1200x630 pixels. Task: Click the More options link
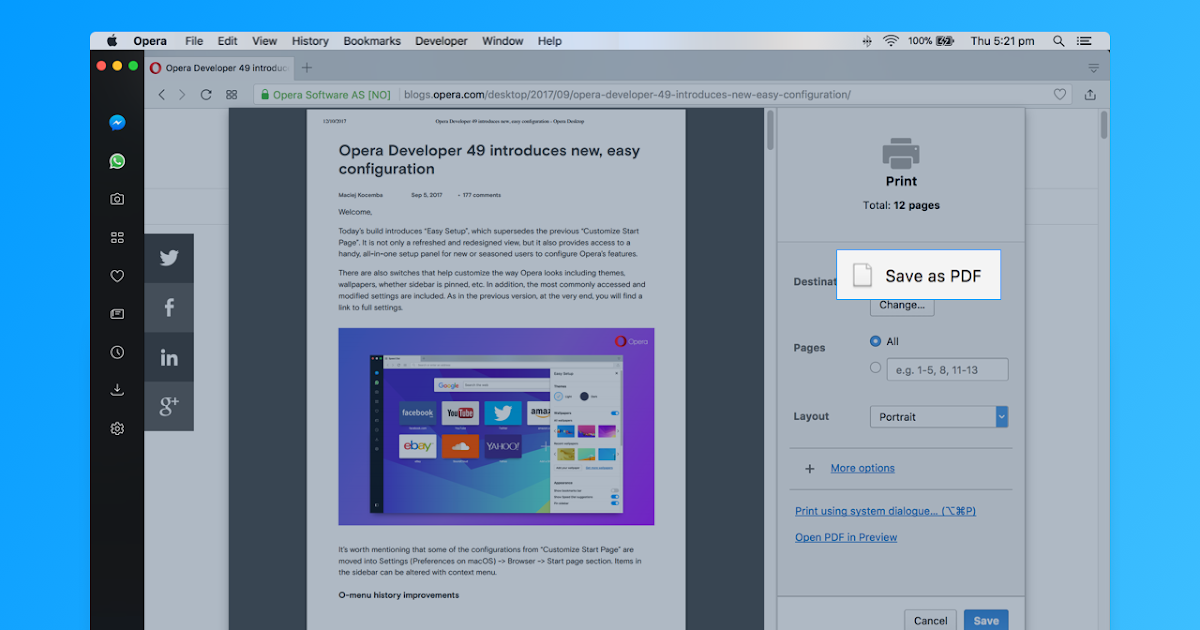point(863,468)
